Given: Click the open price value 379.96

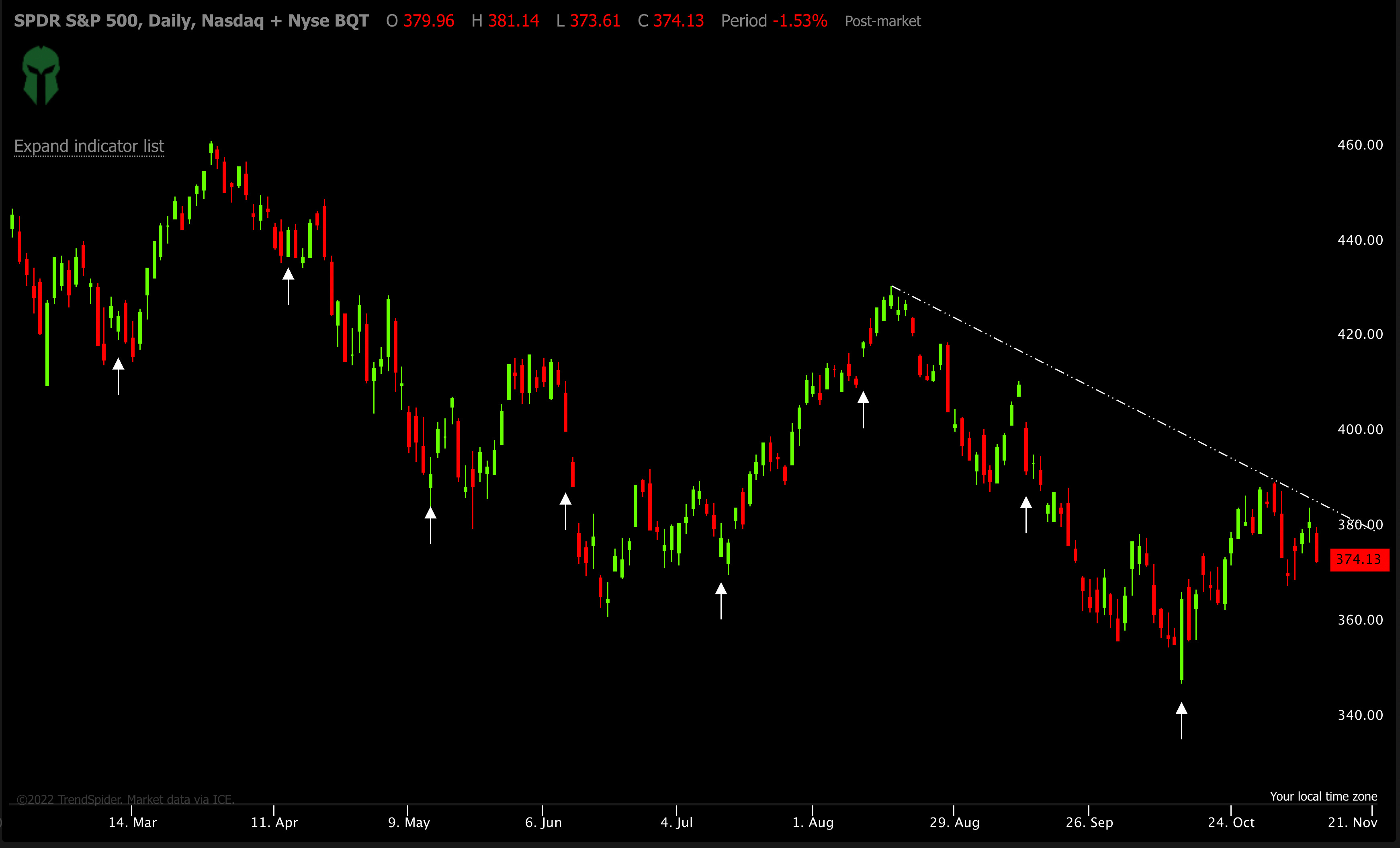Looking at the screenshot, I should coord(429,21).
